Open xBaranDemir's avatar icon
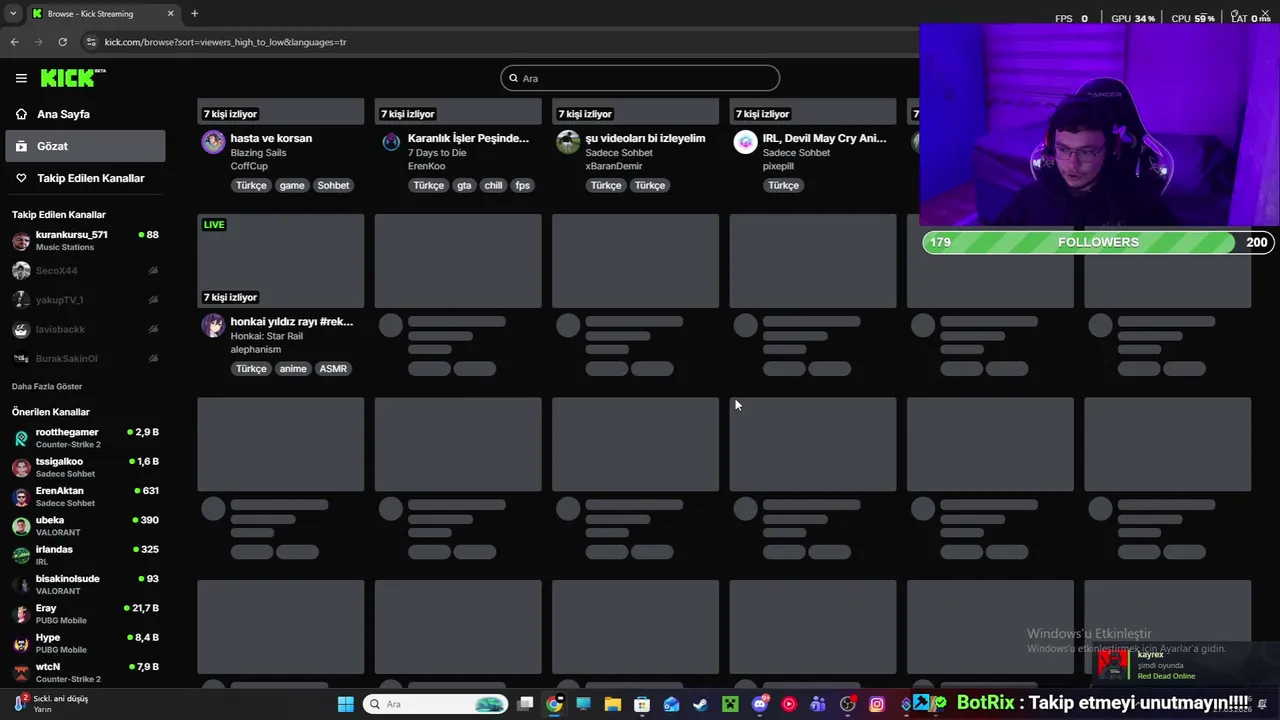 point(568,142)
